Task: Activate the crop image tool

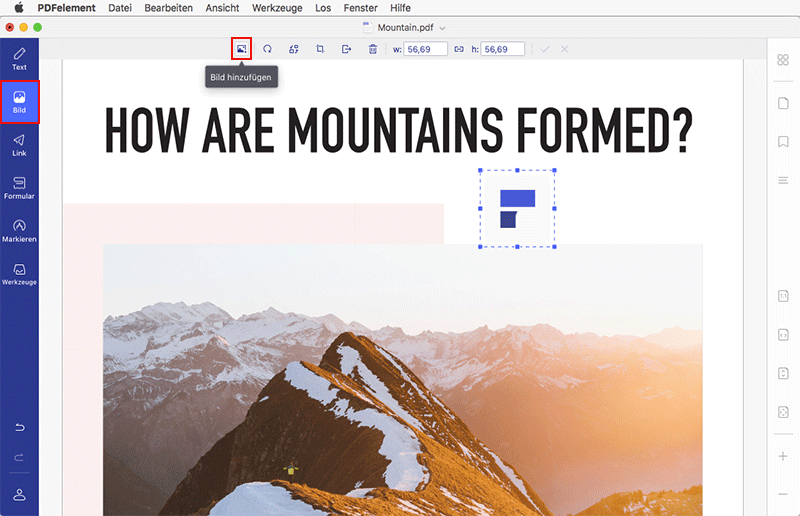Action: [x=320, y=49]
